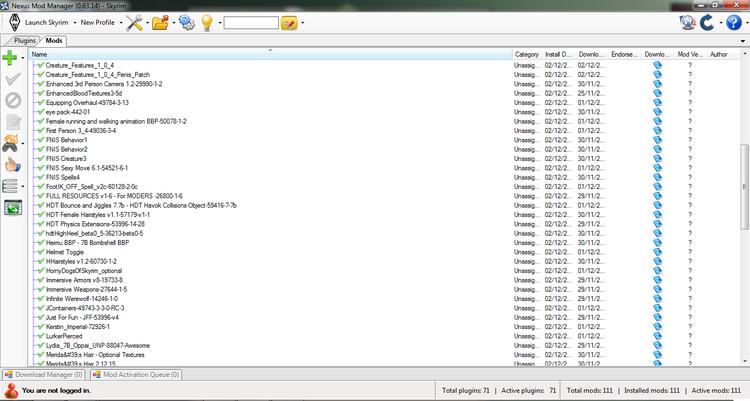Expand the help icon dropdown arrow
The height and width of the screenshot is (401, 750).
[x=746, y=22]
